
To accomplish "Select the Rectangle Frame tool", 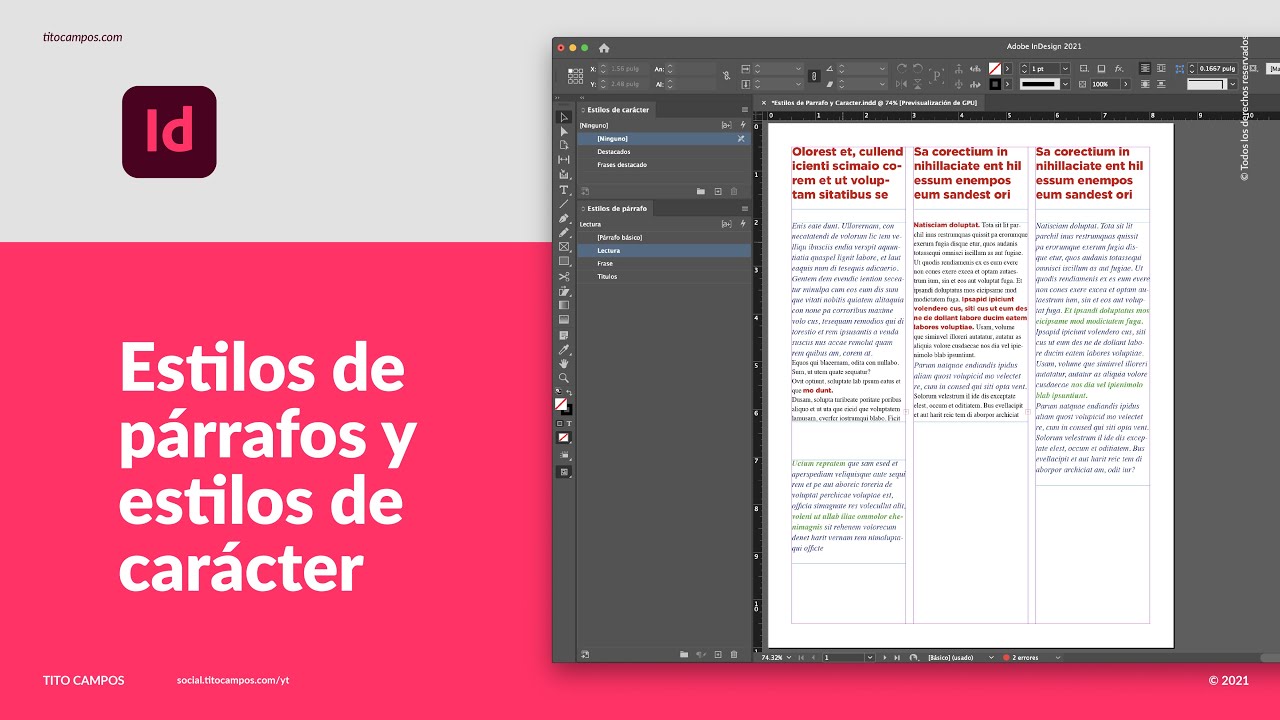I will (564, 247).
